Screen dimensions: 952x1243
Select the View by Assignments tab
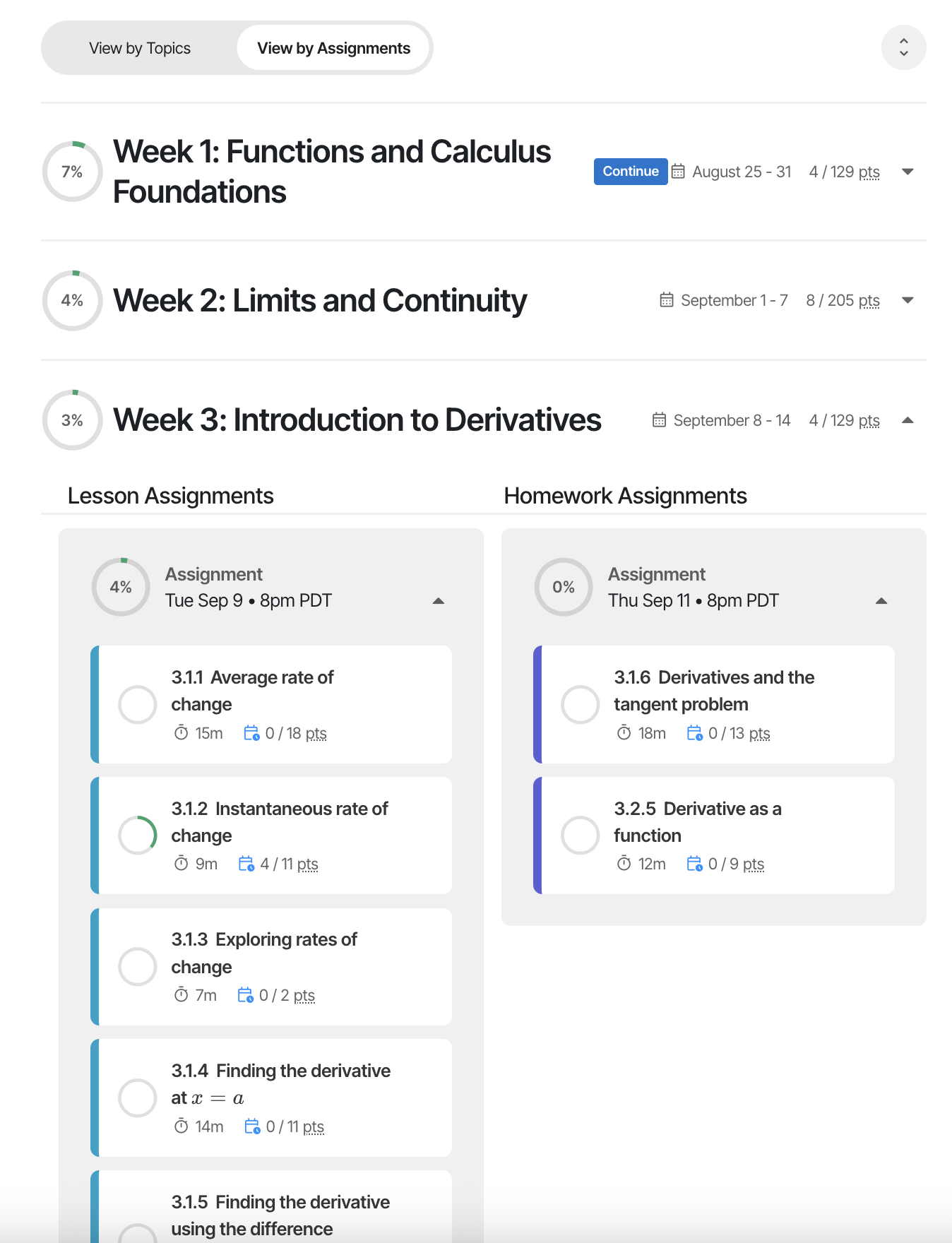(x=333, y=48)
